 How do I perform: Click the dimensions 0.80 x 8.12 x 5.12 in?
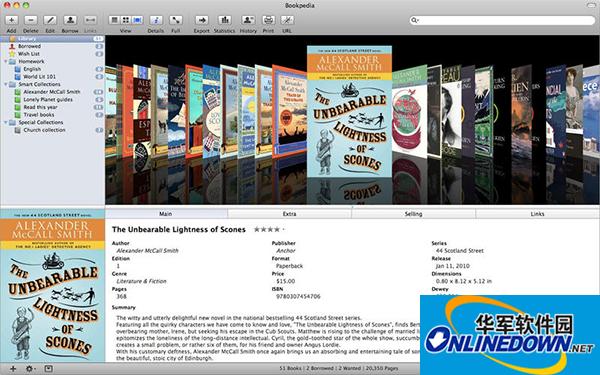click(464, 281)
